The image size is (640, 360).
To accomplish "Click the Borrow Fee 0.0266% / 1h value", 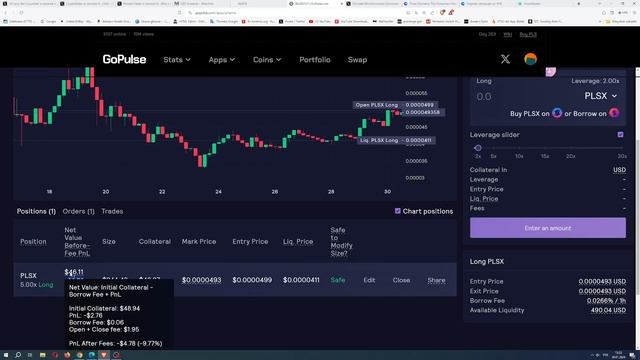I will (x=606, y=300).
